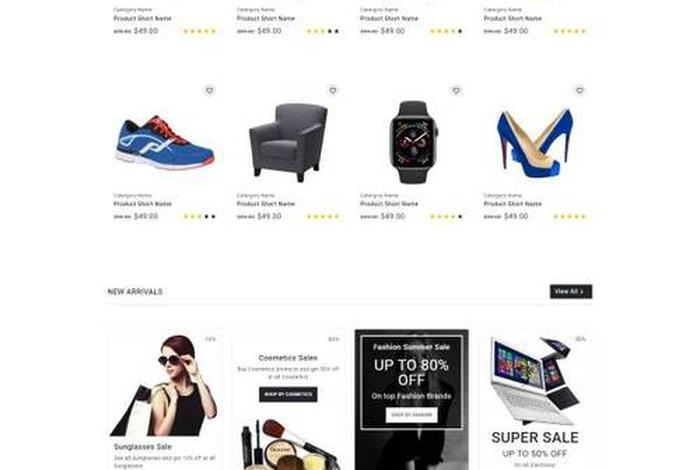The width and height of the screenshot is (700, 470).
Task: Click Shop by Cosmetics button
Action: tap(288, 395)
